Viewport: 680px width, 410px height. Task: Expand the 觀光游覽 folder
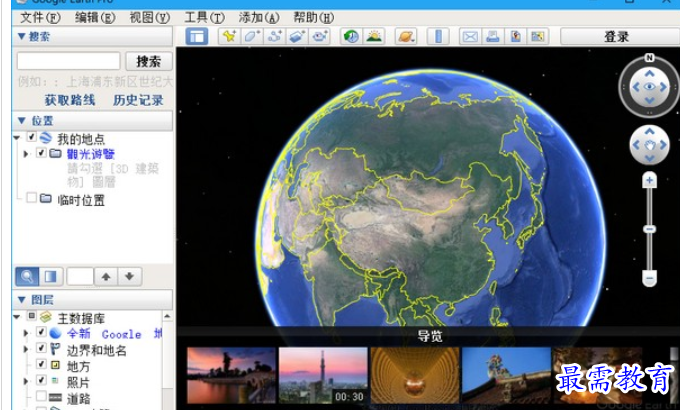[26, 154]
